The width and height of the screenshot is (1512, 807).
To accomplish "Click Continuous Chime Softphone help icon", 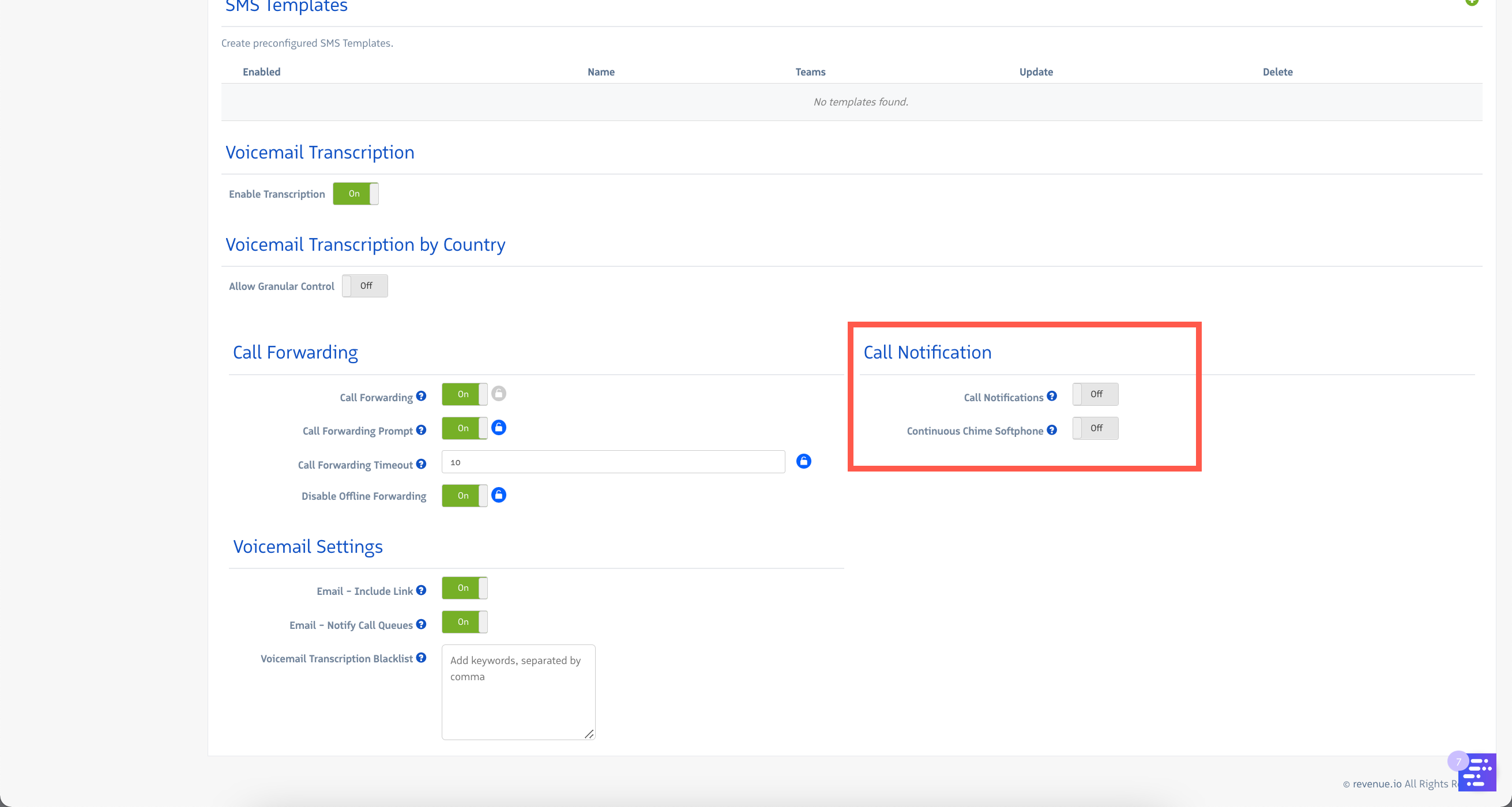I will click(1051, 430).
